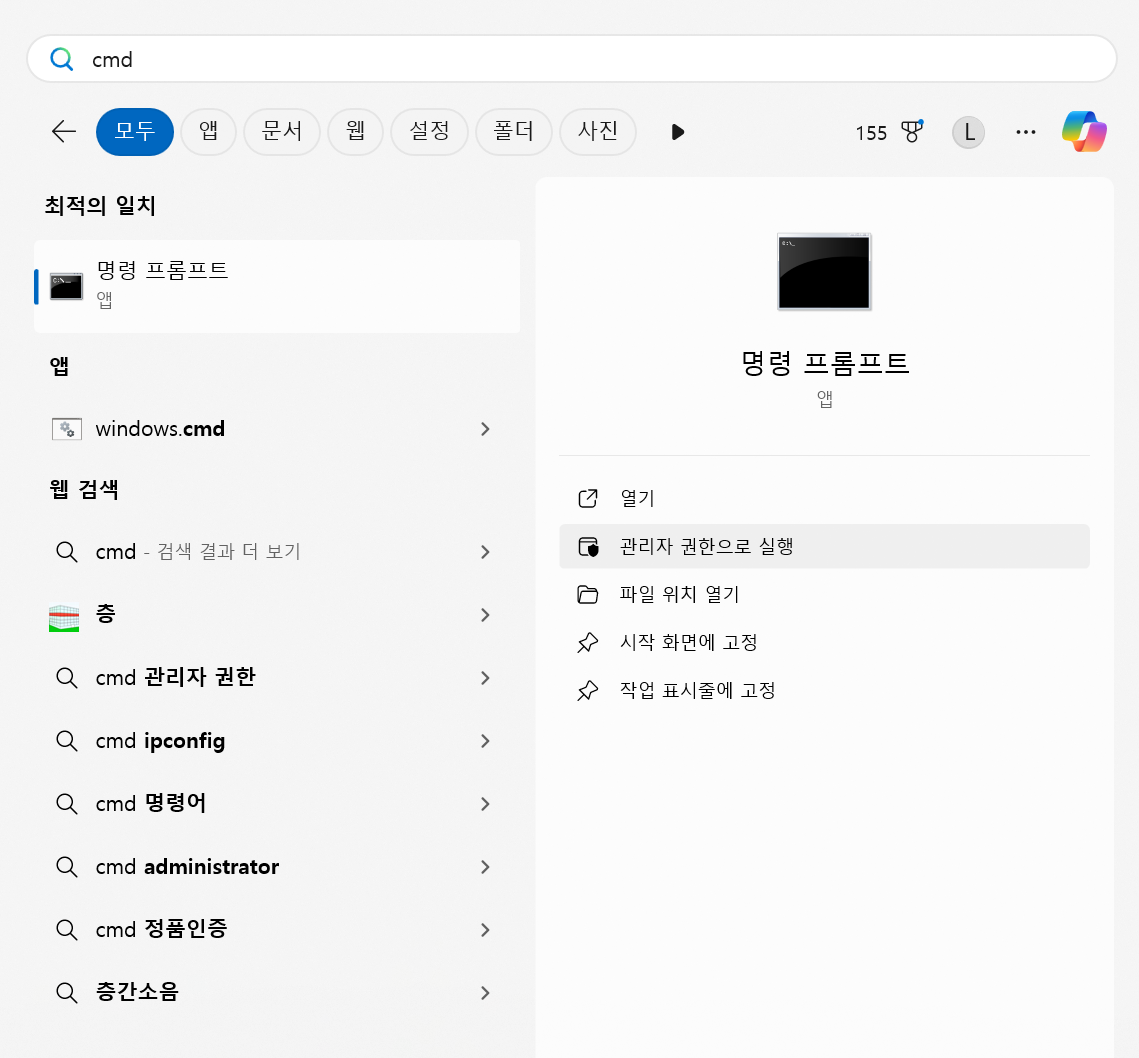Click the 명령 프롬프트 icon in best match
1139x1058 pixels.
click(66, 286)
